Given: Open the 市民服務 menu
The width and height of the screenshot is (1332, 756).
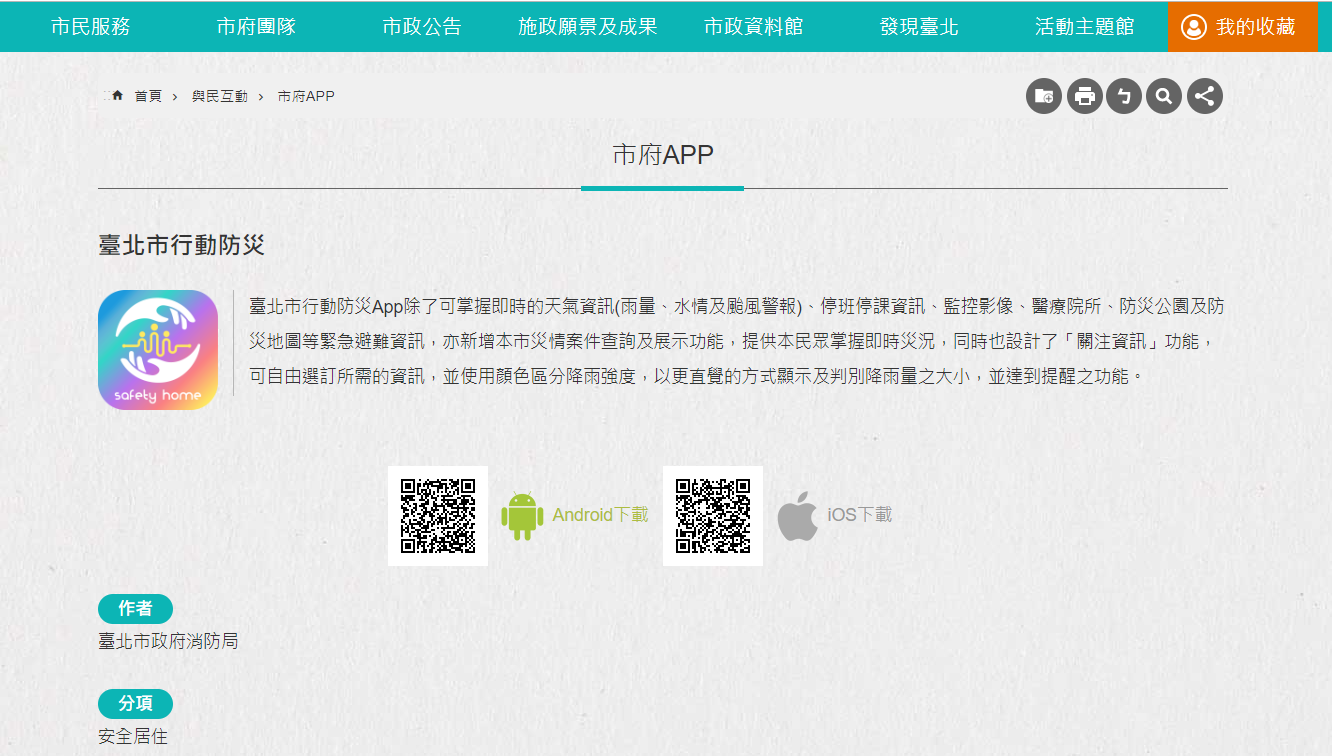Looking at the screenshot, I should (91, 27).
